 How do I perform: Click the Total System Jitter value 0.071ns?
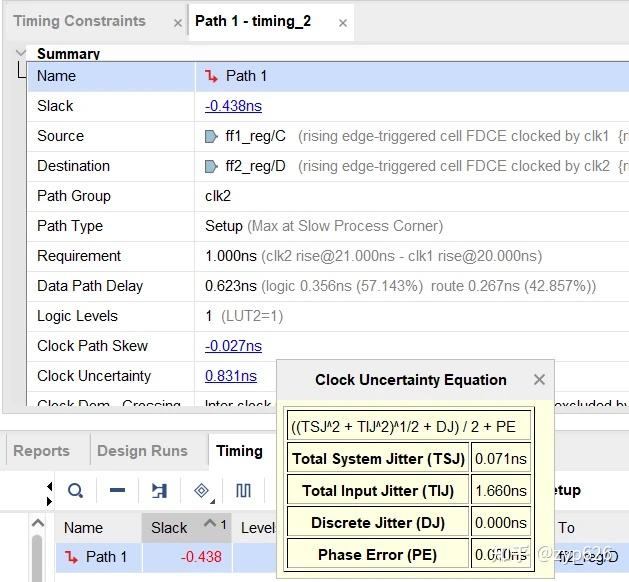point(501,458)
